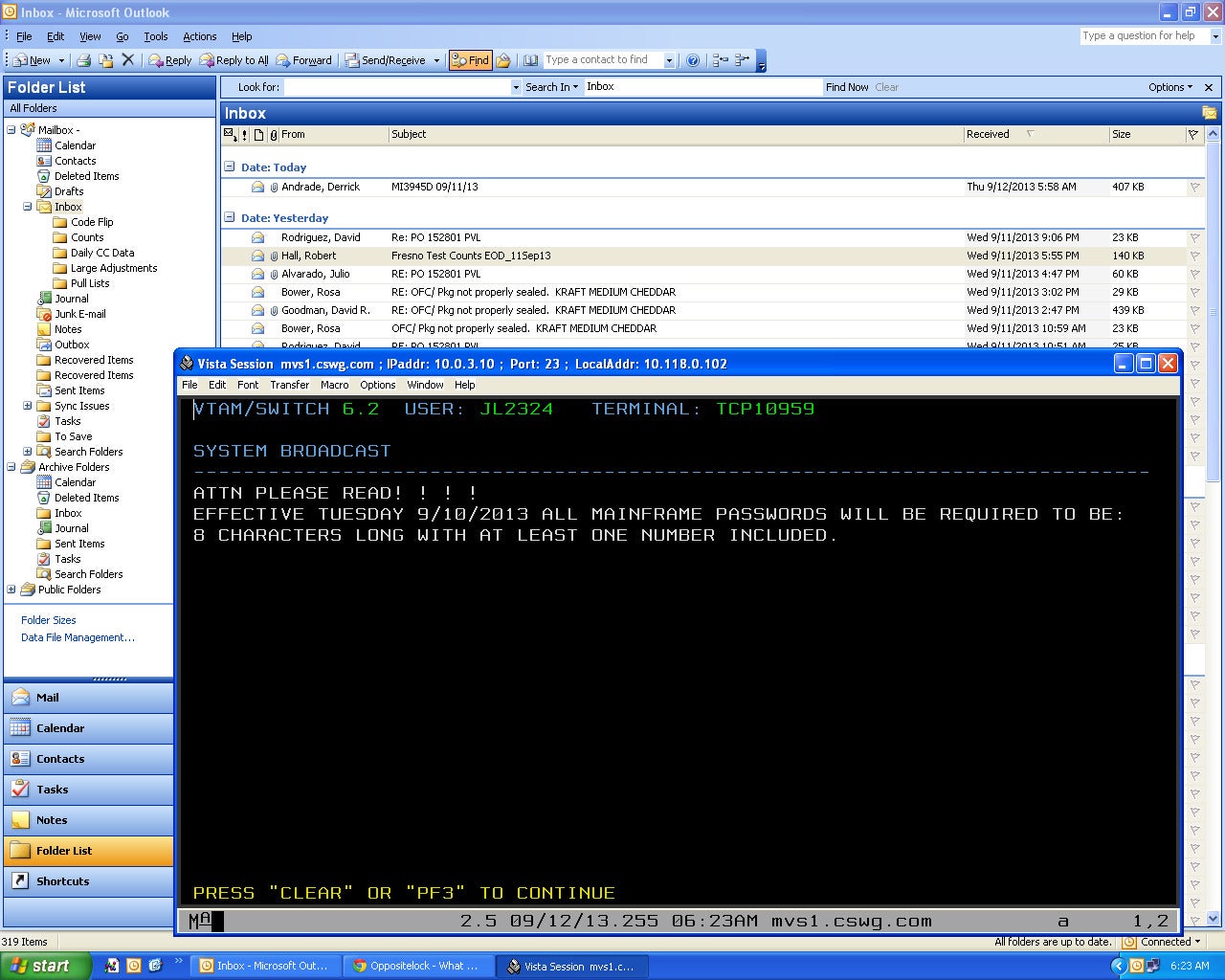Open the Search In dropdown
The height and width of the screenshot is (980, 1225).
coord(551,87)
